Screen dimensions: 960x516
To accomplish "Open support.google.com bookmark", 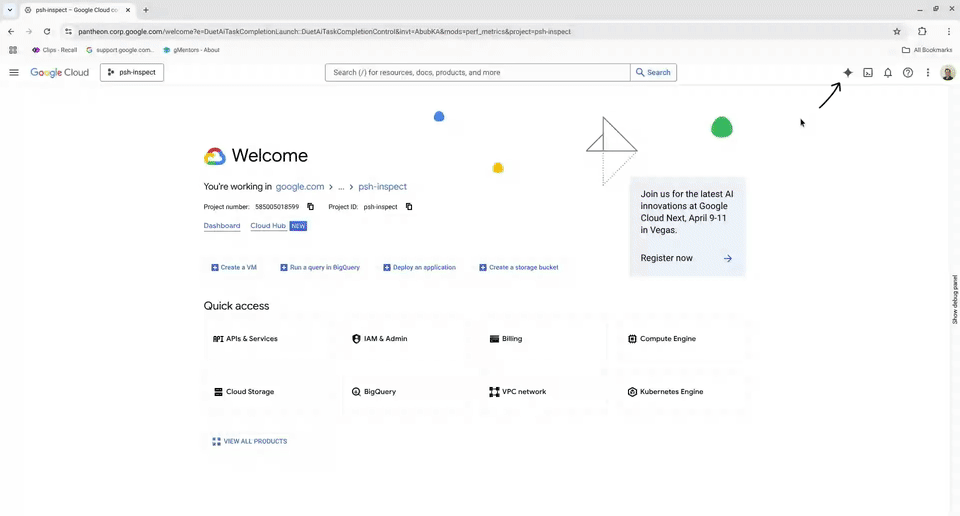I will click(119, 50).
